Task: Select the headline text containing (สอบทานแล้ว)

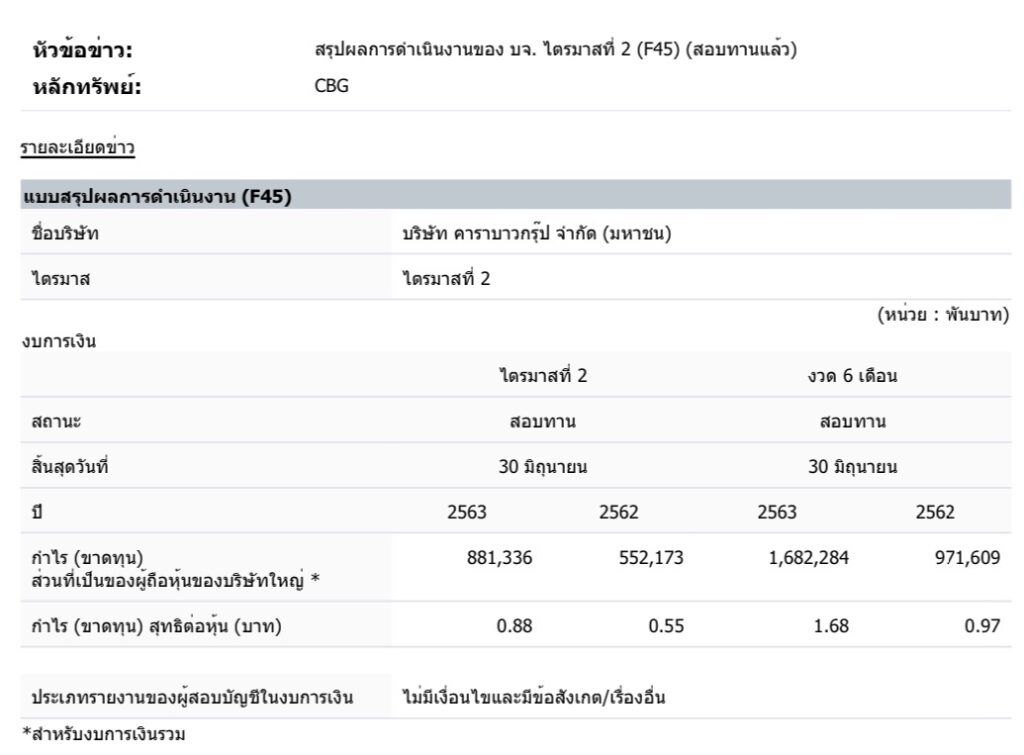Action: [x=555, y=51]
